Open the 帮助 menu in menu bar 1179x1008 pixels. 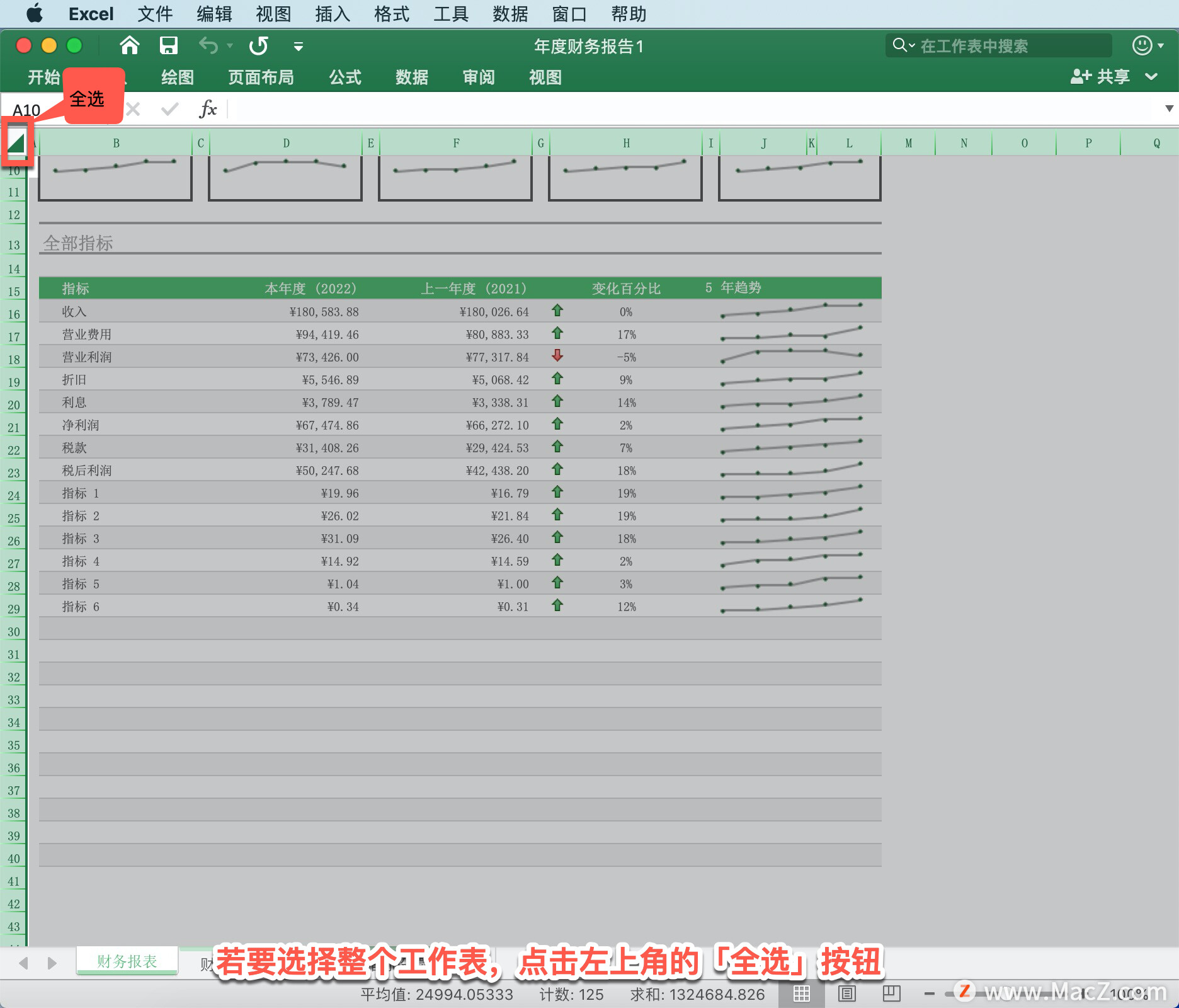(x=629, y=14)
